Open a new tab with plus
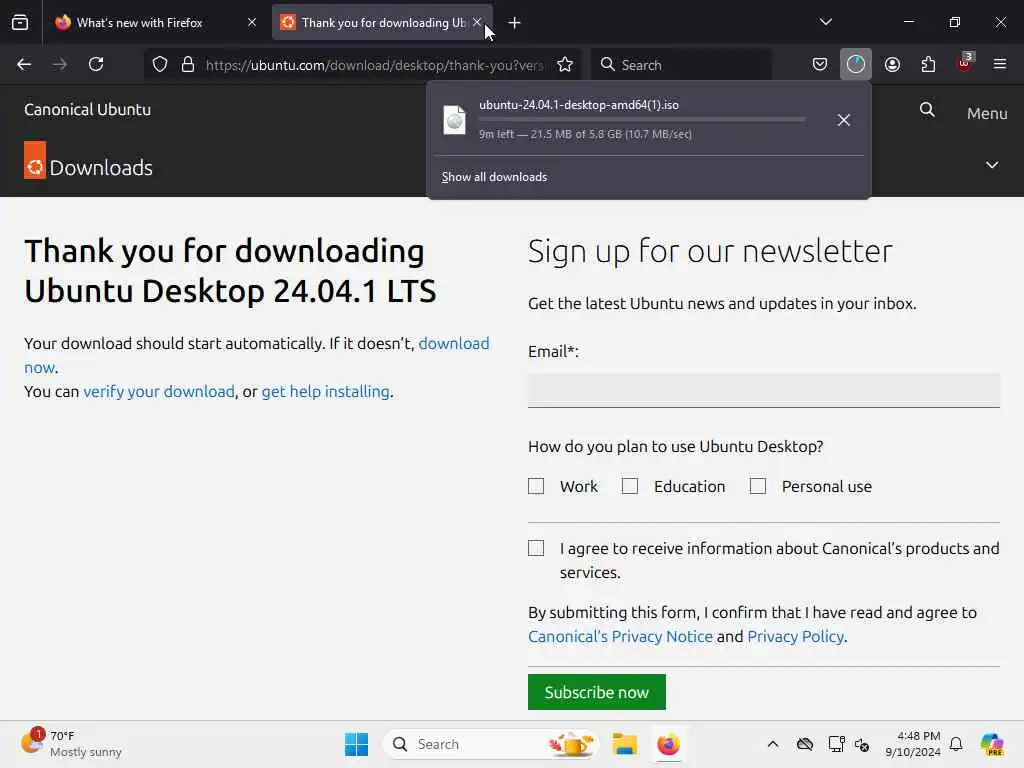This screenshot has height=768, width=1024. point(515,23)
